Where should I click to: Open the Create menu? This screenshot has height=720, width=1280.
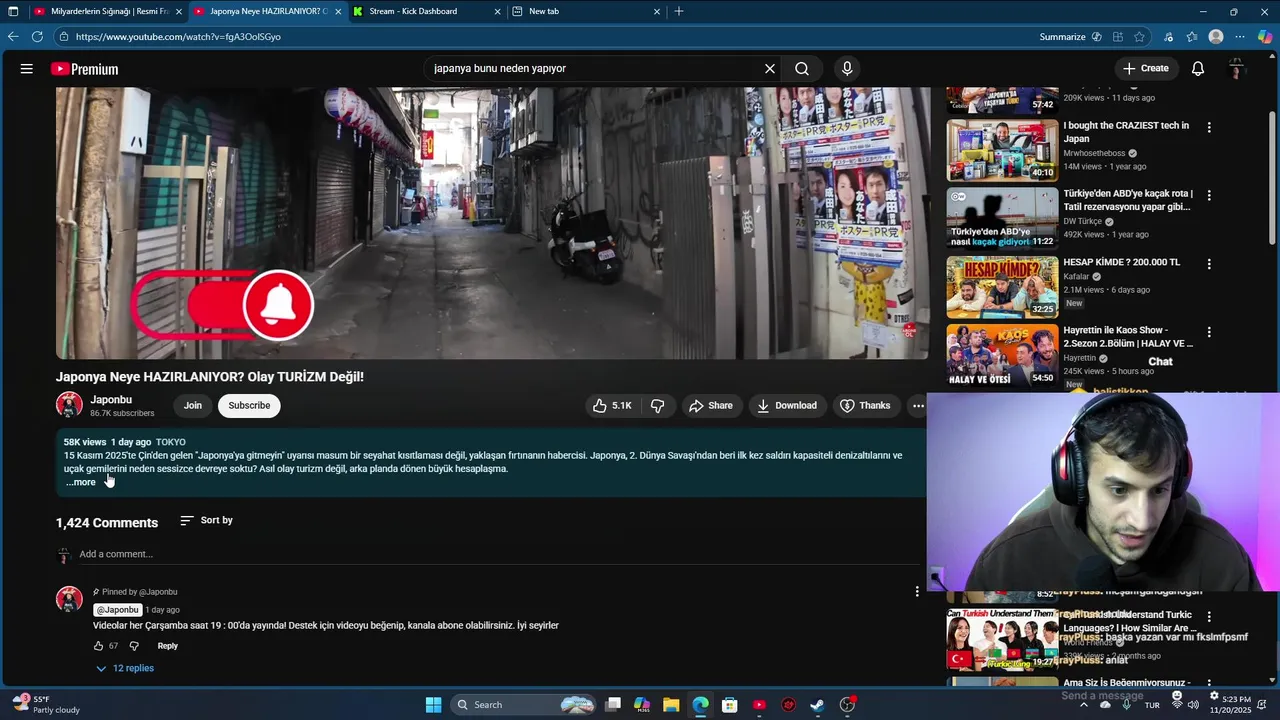point(1146,69)
